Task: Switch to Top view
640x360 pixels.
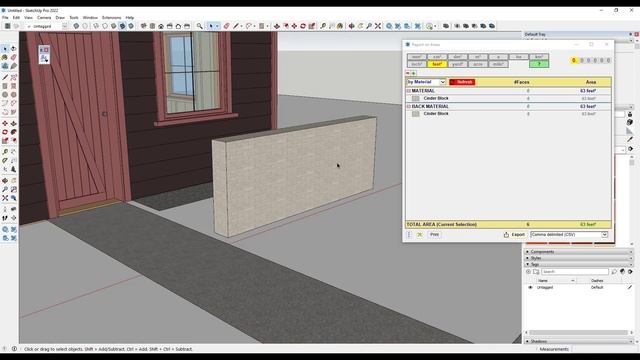Action: (152, 26)
